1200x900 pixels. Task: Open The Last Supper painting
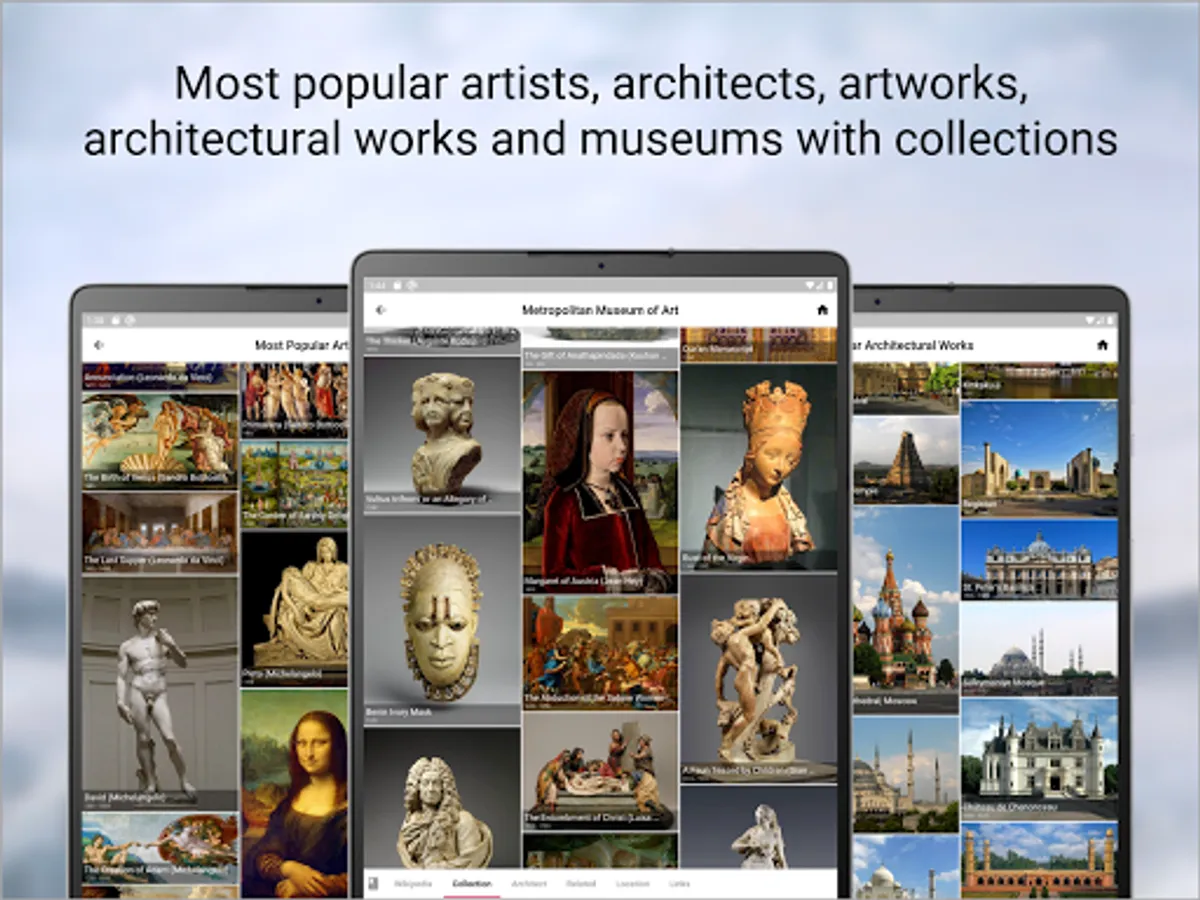[160, 532]
